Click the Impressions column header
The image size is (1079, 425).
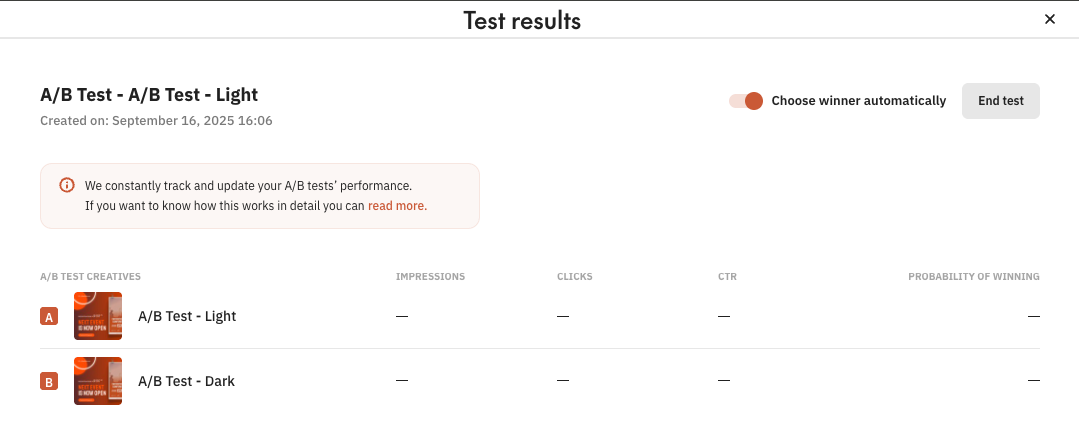(x=430, y=276)
